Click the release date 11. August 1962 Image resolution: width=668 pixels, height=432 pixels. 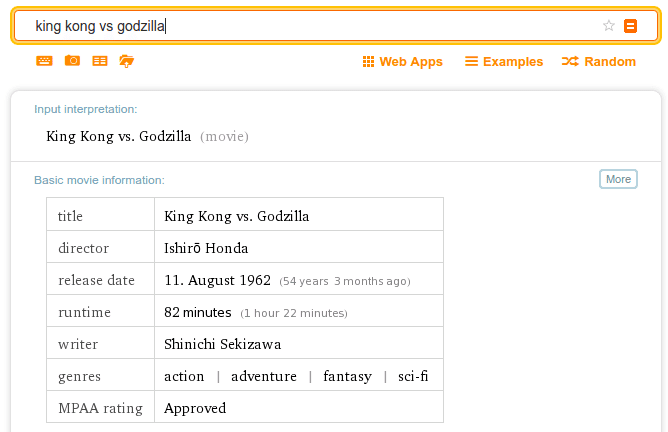[217, 280]
